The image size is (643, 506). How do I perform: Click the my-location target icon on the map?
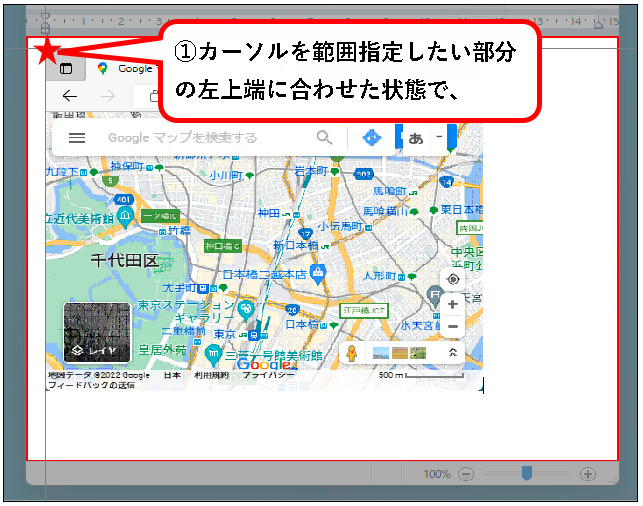(x=453, y=279)
